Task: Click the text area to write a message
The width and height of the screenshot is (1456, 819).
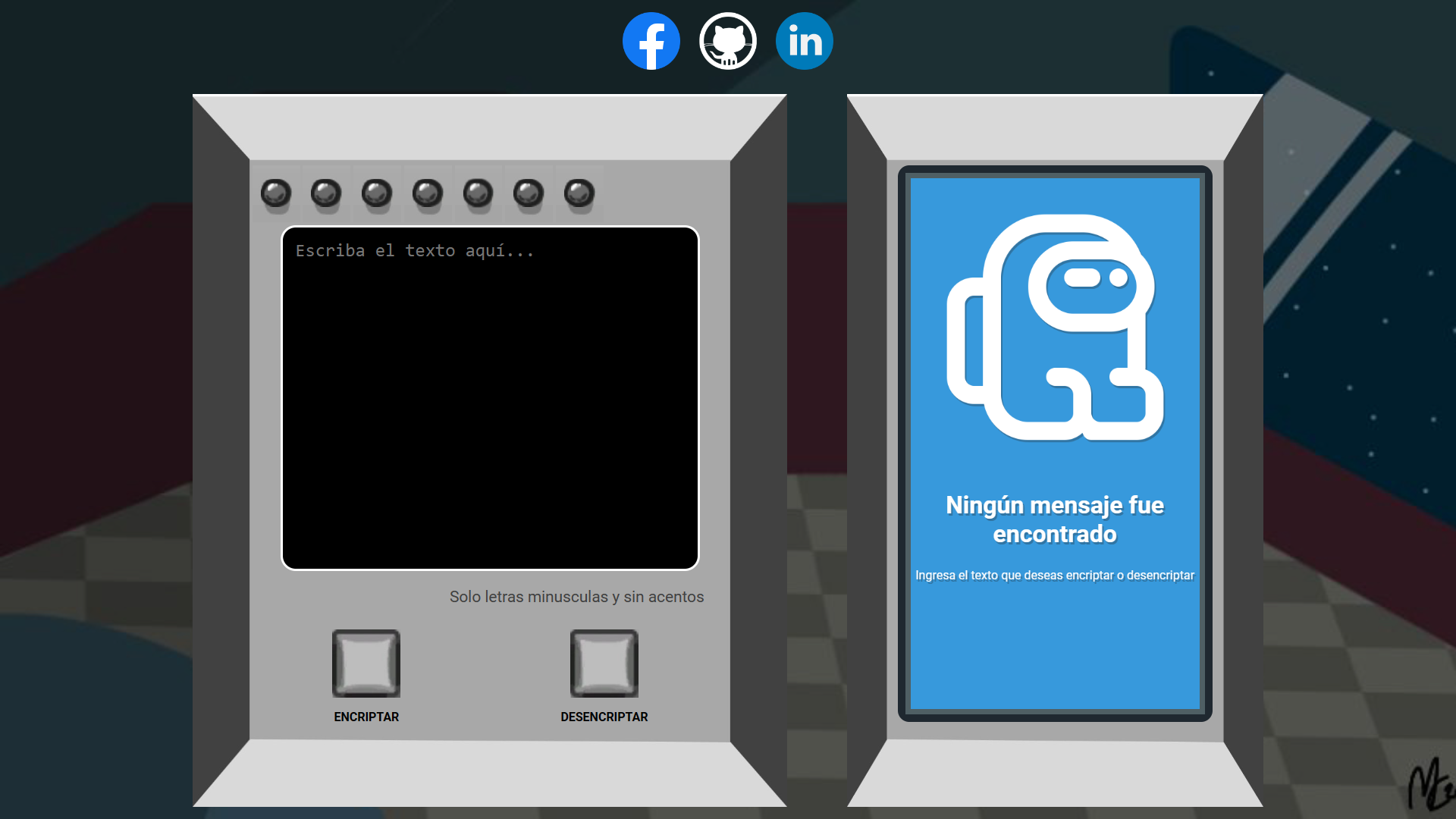Action: pos(490,398)
